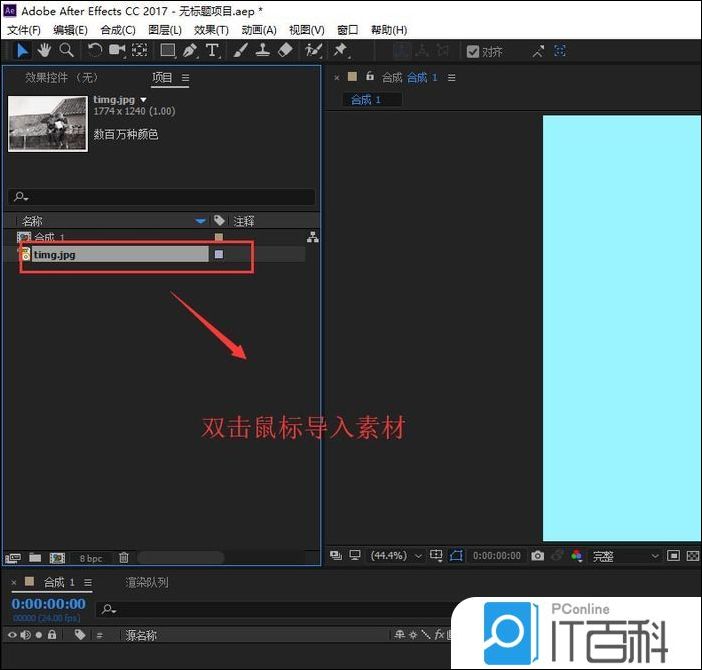Click the 8 bpc color depth button
Image resolution: width=702 pixels, height=670 pixels.
[91, 557]
